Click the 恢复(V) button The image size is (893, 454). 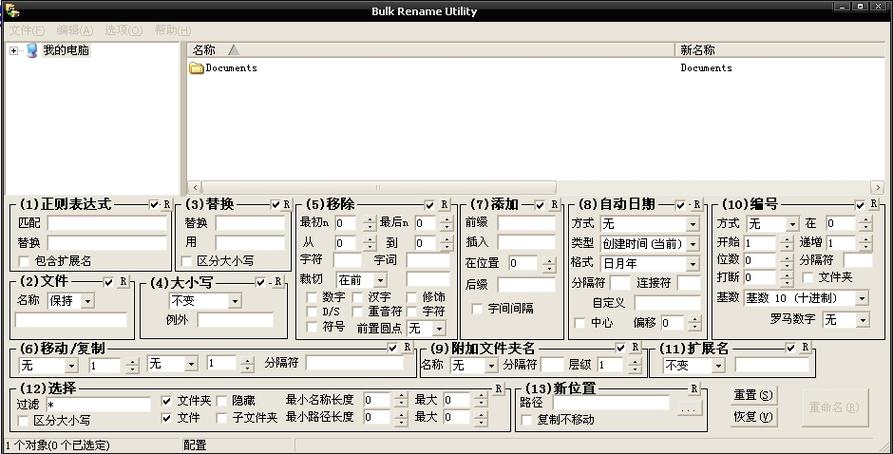click(753, 416)
